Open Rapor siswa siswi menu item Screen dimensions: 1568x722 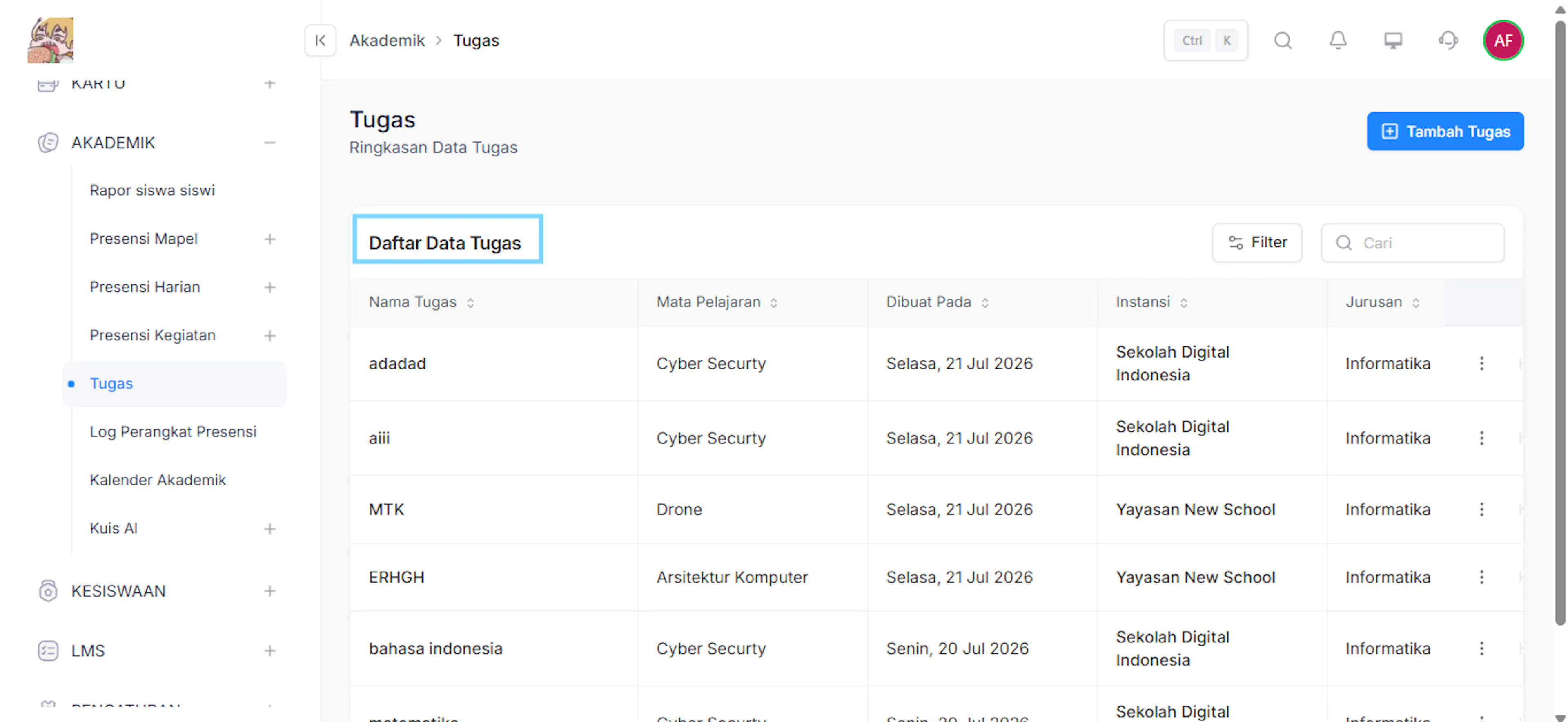(152, 190)
